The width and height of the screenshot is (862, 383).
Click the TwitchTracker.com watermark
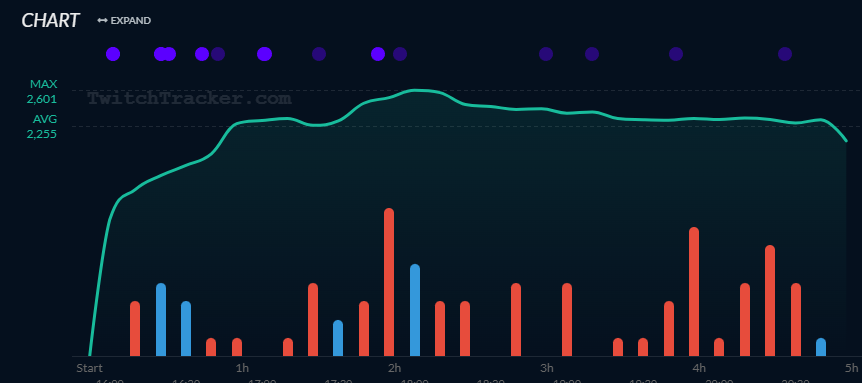click(x=189, y=98)
